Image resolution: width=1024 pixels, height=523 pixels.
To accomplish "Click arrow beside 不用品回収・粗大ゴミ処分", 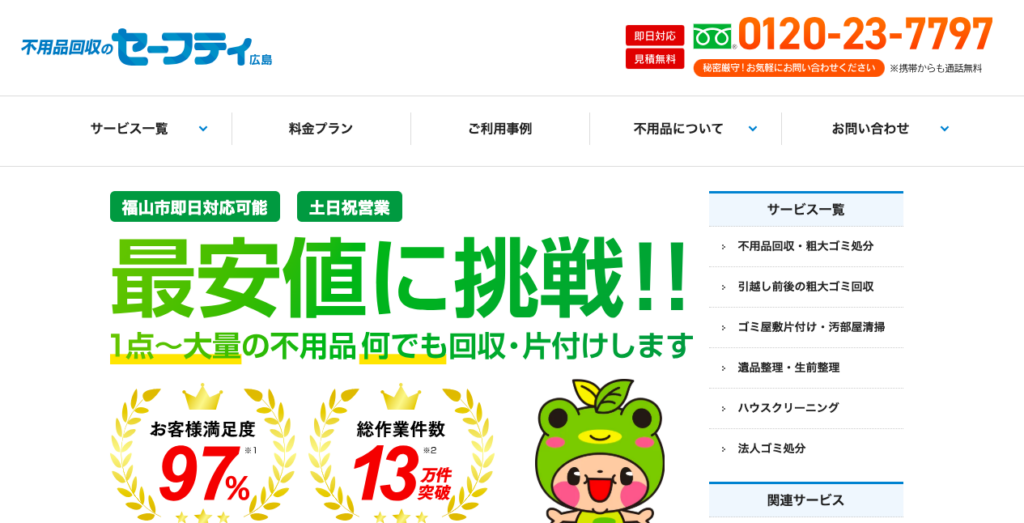I will [724, 247].
